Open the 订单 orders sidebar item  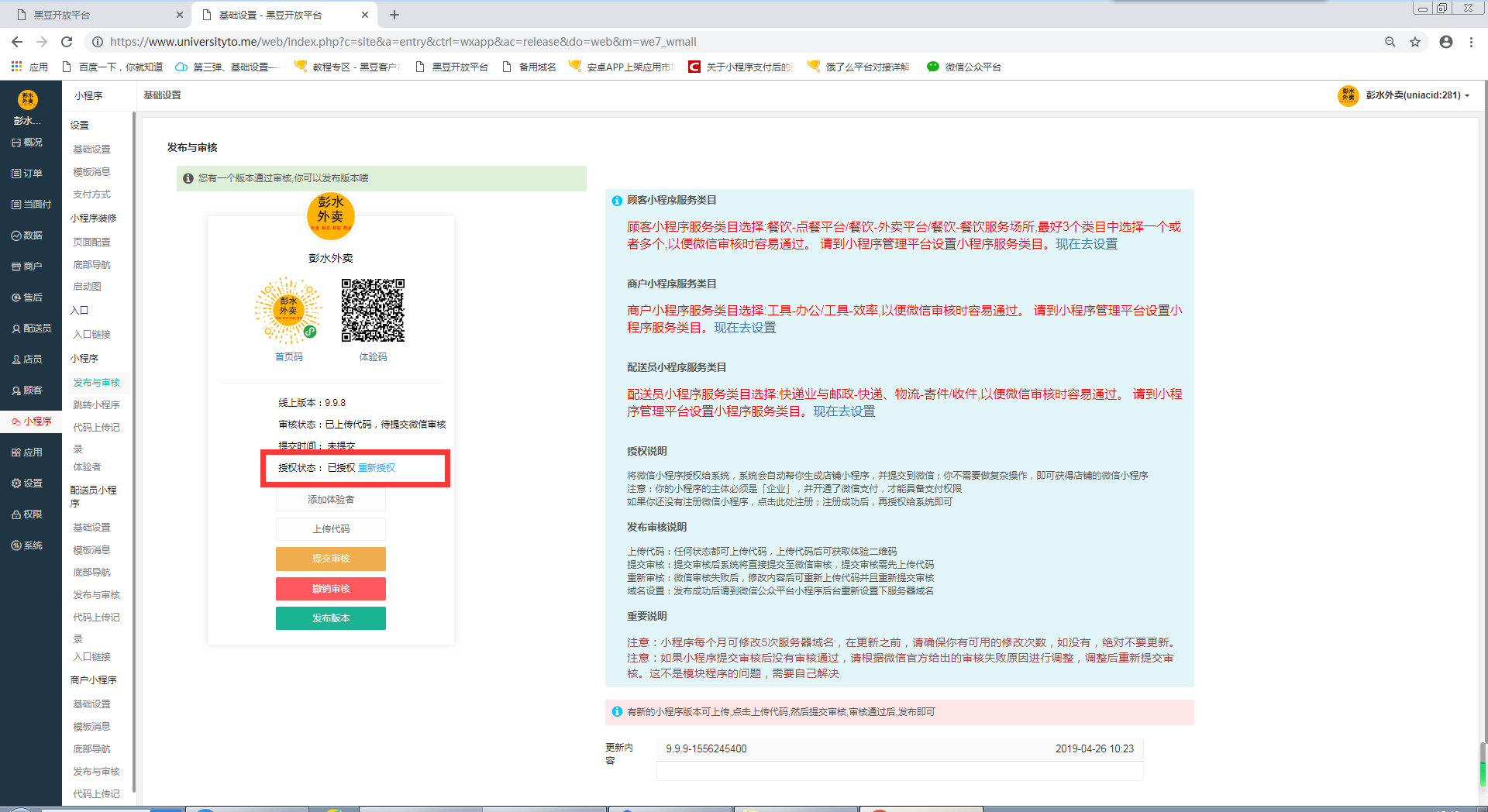(28, 174)
